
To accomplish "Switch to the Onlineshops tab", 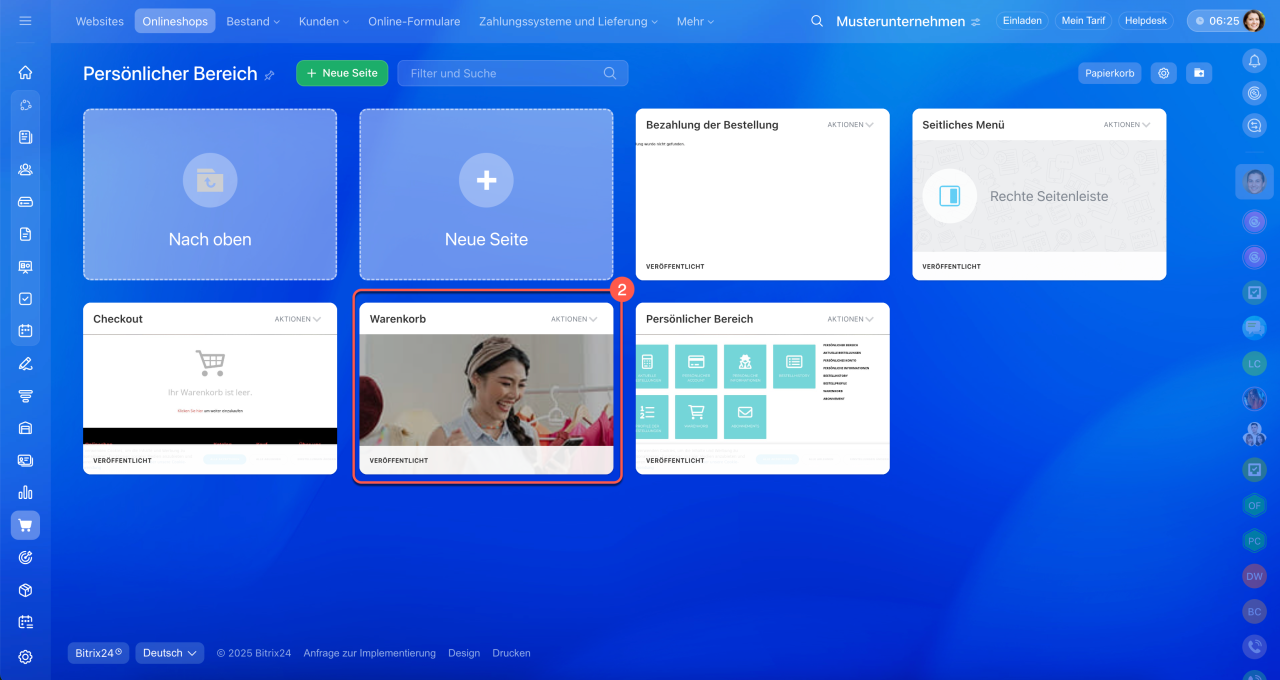I will click(x=175, y=21).
